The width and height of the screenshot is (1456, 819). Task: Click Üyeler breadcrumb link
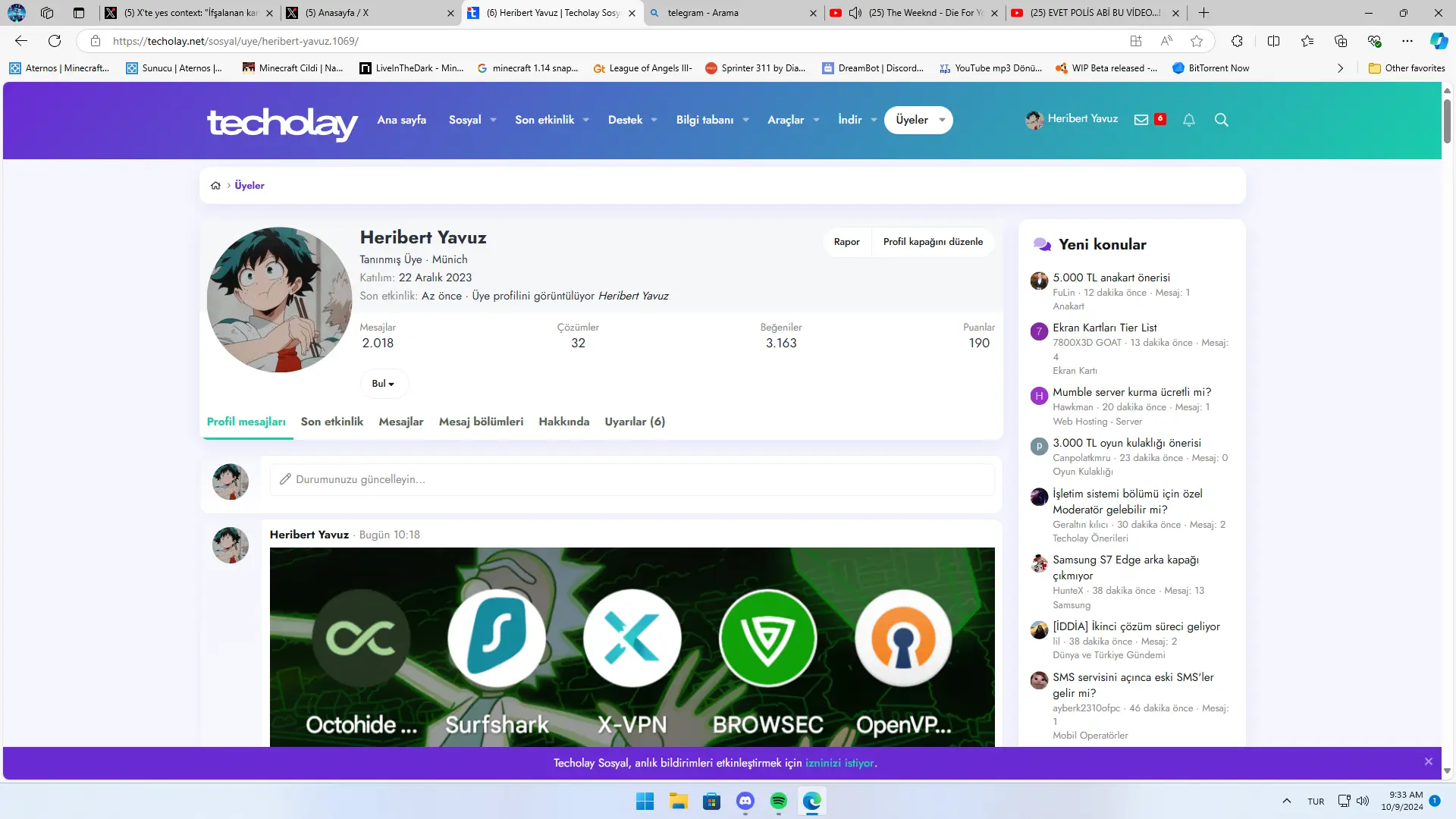(x=249, y=186)
